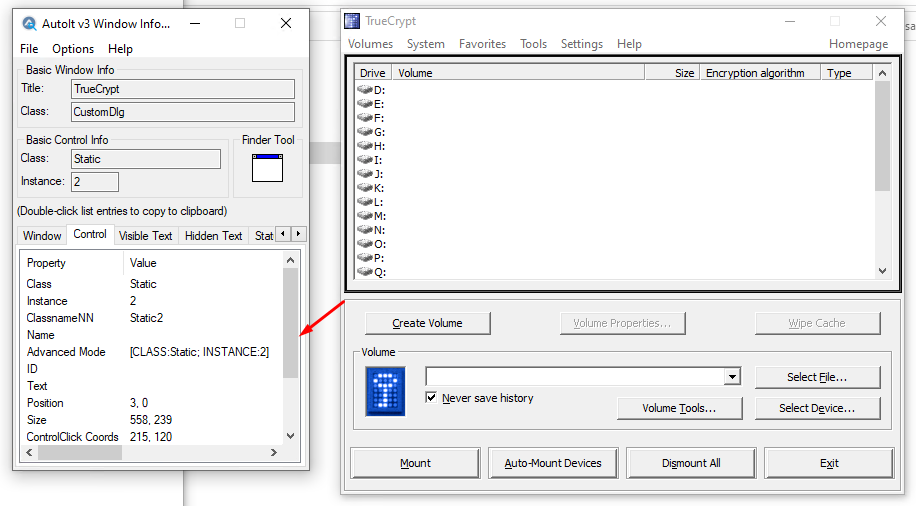
Task: Click the ControlClick Coords value 215, 120
Action: coord(151,436)
